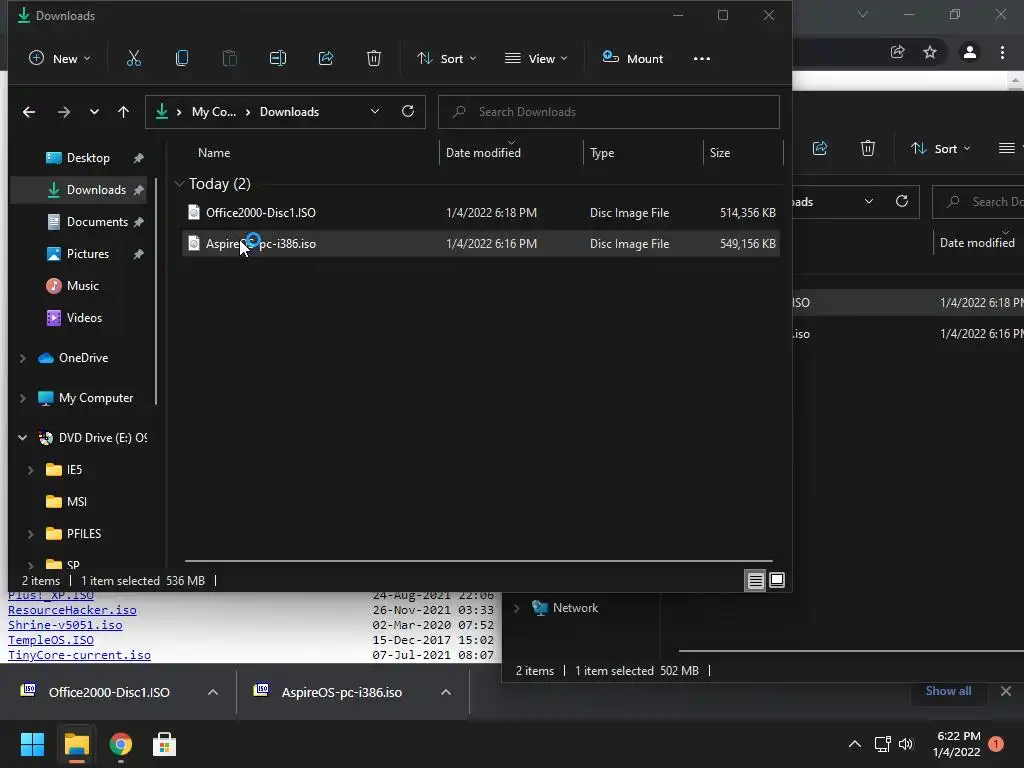Open AspireOS-pc-i386.iso download options chevron

(x=445, y=692)
